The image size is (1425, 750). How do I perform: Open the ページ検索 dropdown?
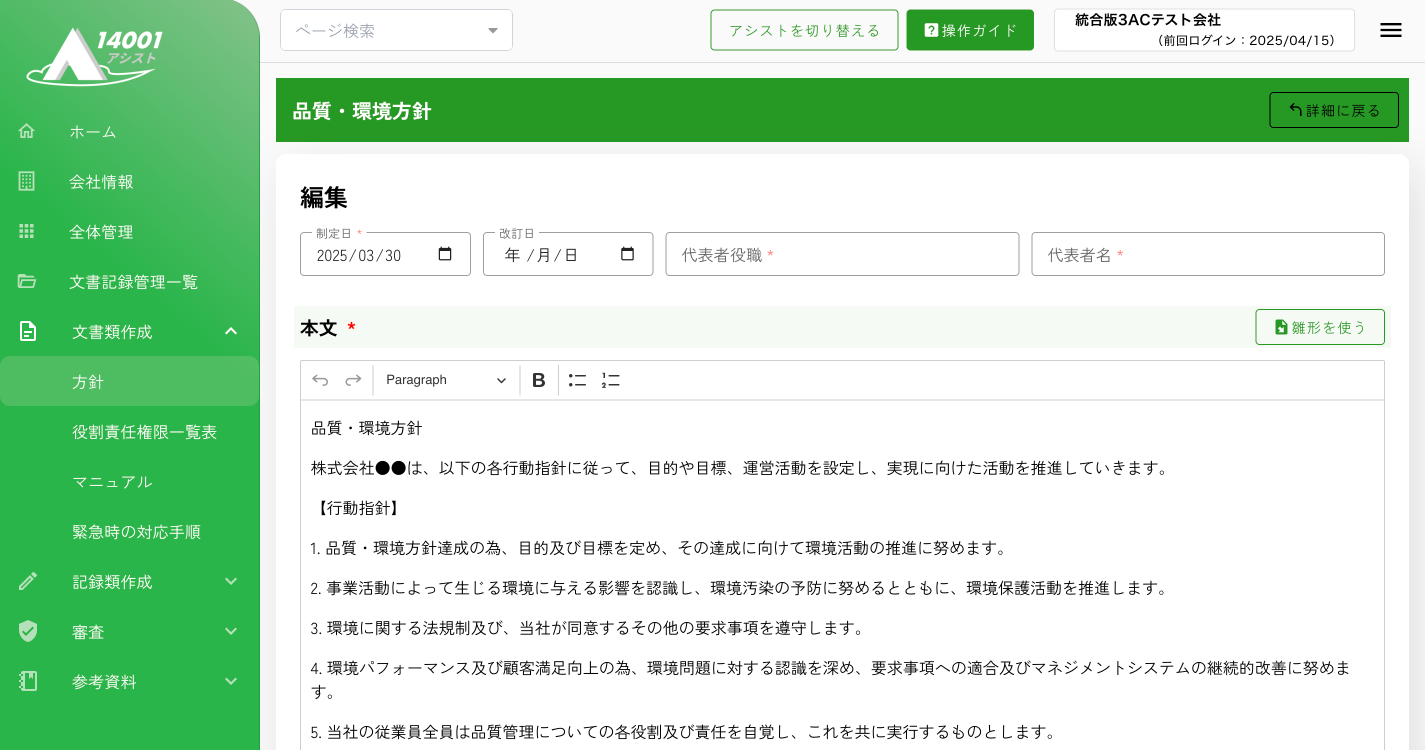coord(396,30)
